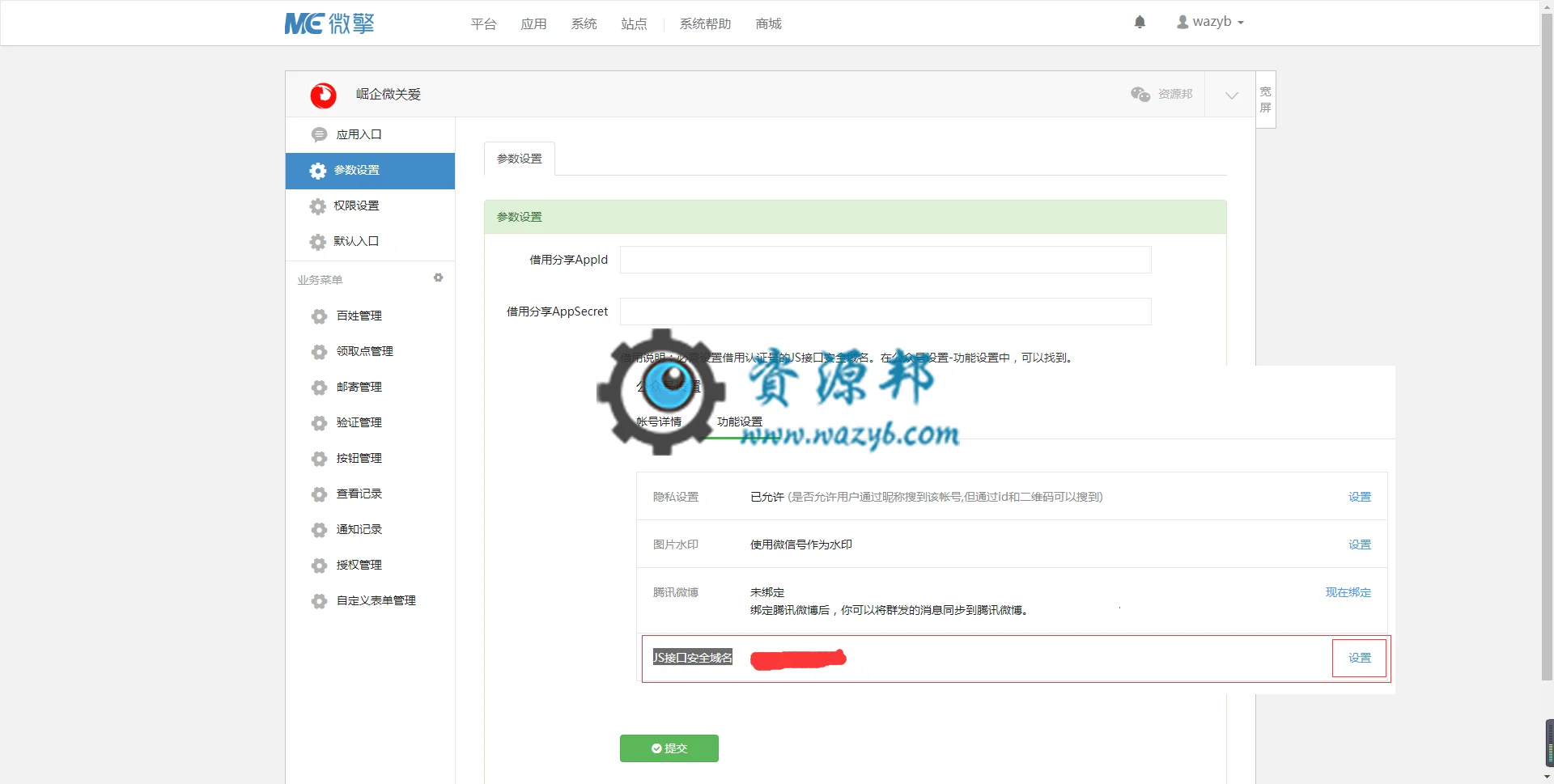The height and width of the screenshot is (784, 1554).
Task: Click the 微擎 logo
Action: (329, 23)
